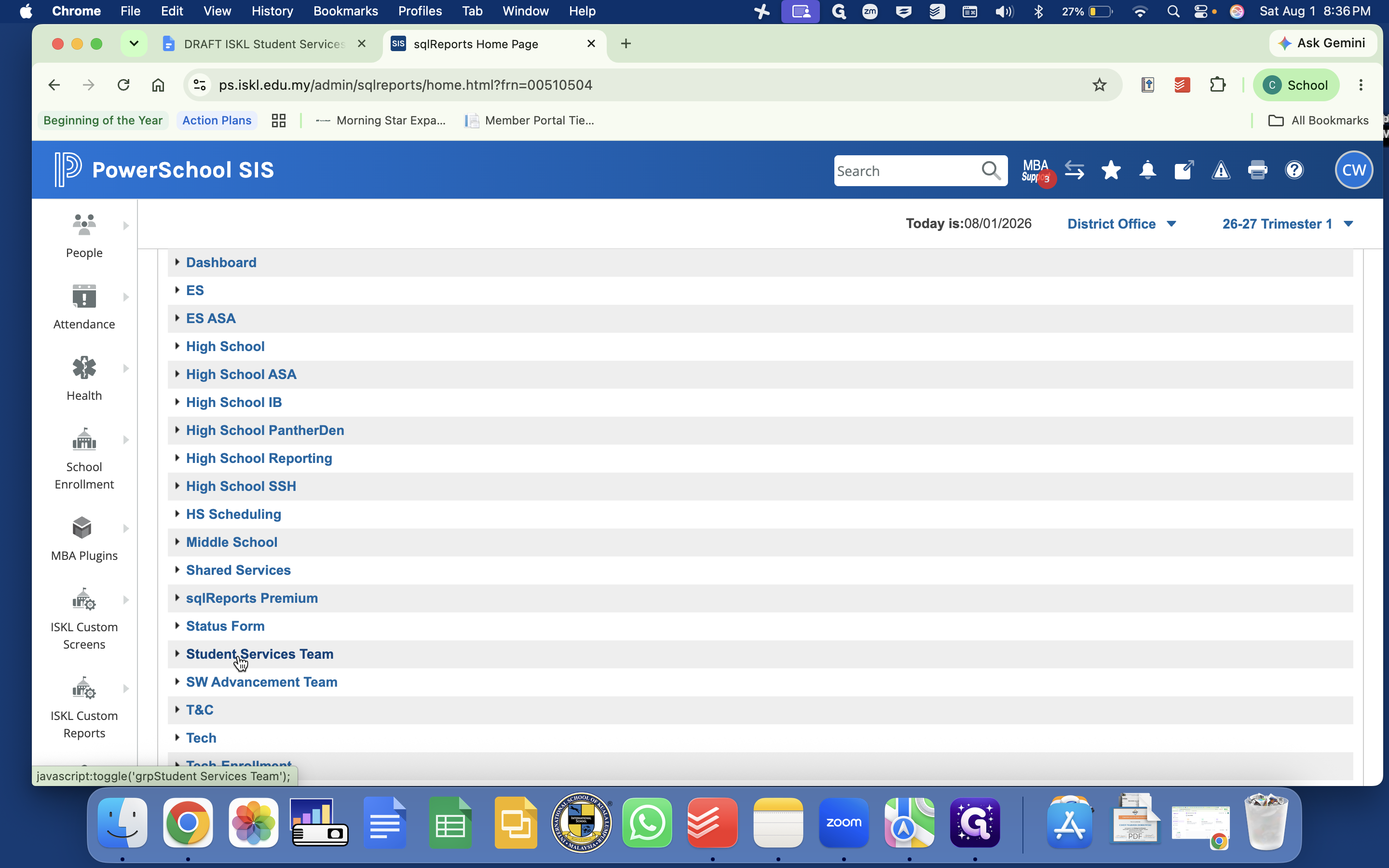Open All Bookmarks folder

point(1318,120)
